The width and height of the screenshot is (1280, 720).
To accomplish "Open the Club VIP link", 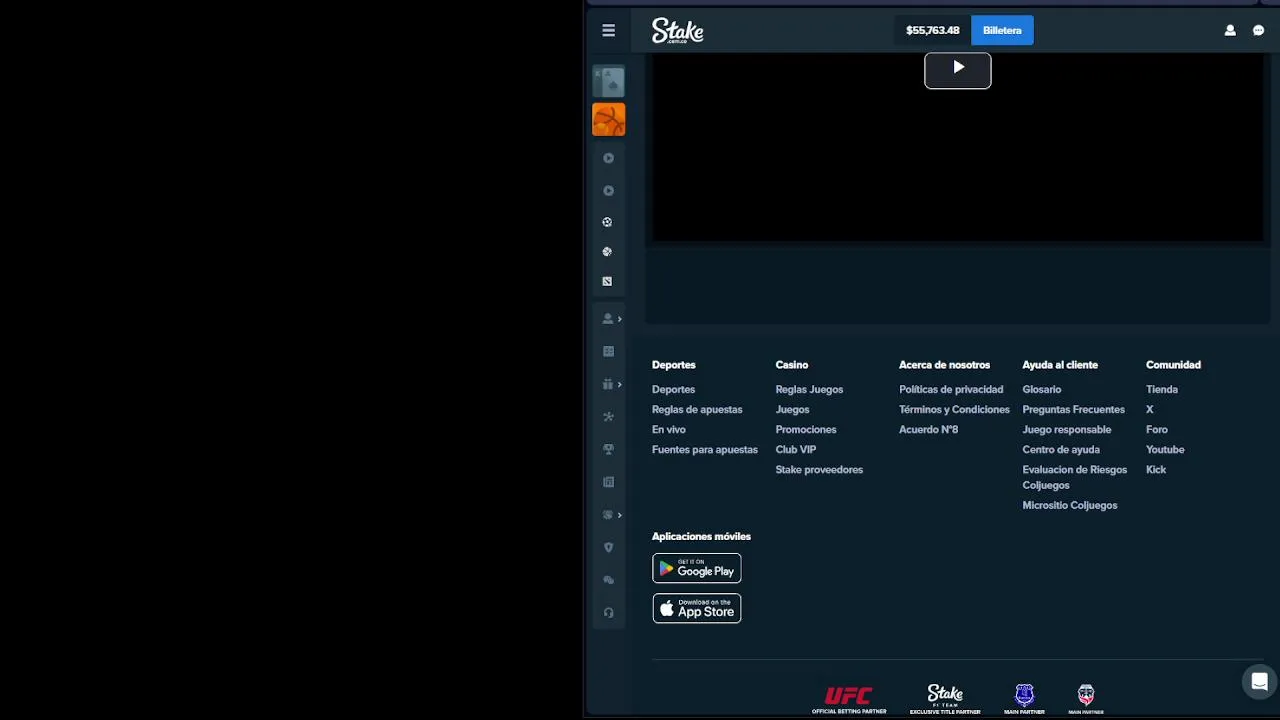I will point(796,449).
